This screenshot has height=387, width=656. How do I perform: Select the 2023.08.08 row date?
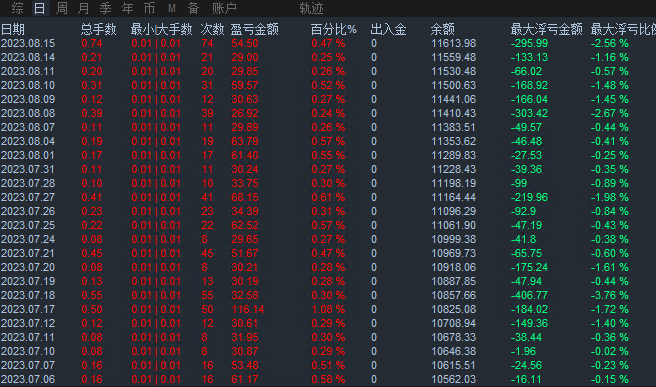click(28, 113)
